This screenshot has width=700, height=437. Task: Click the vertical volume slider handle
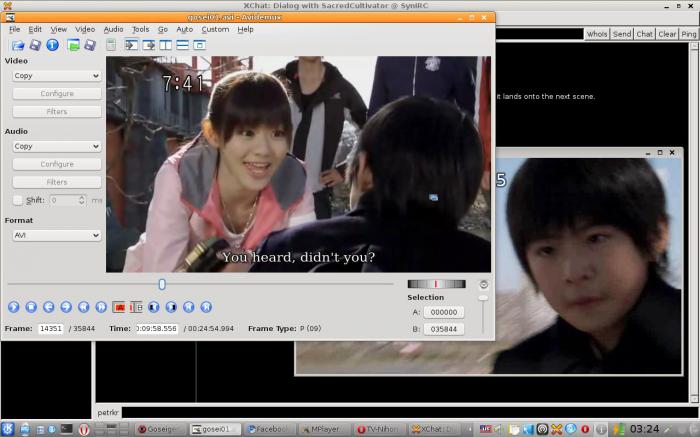[x=483, y=298]
